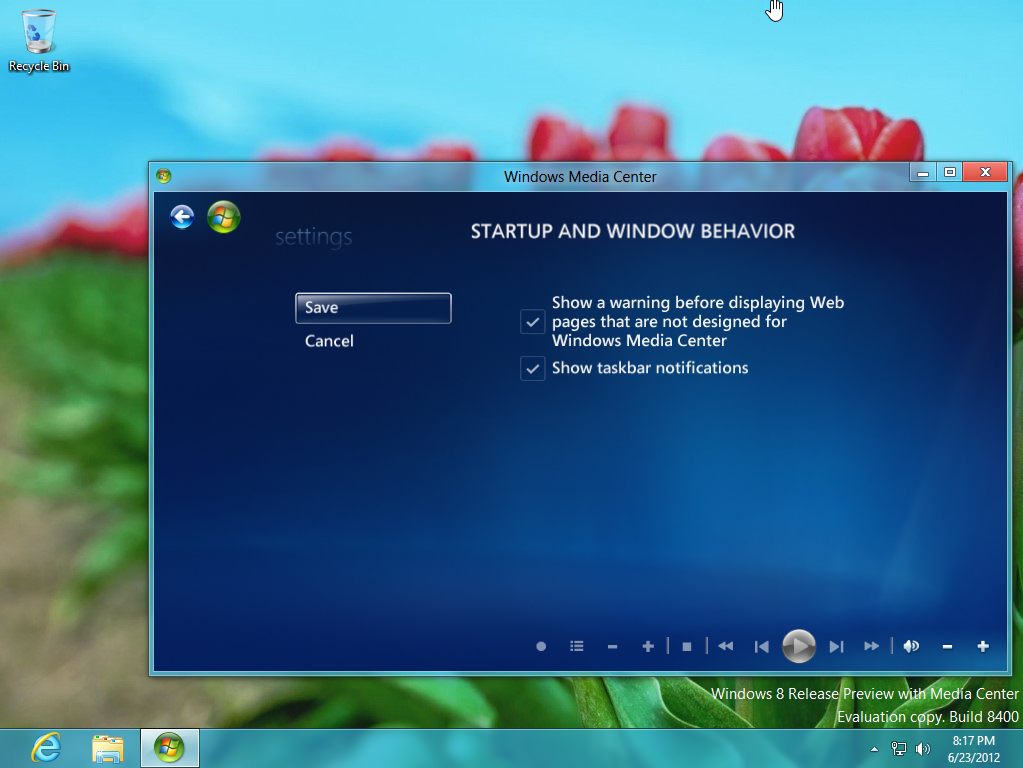Image resolution: width=1023 pixels, height=768 pixels.
Task: Uncheck Web page warning checkbox
Action: tap(532, 322)
